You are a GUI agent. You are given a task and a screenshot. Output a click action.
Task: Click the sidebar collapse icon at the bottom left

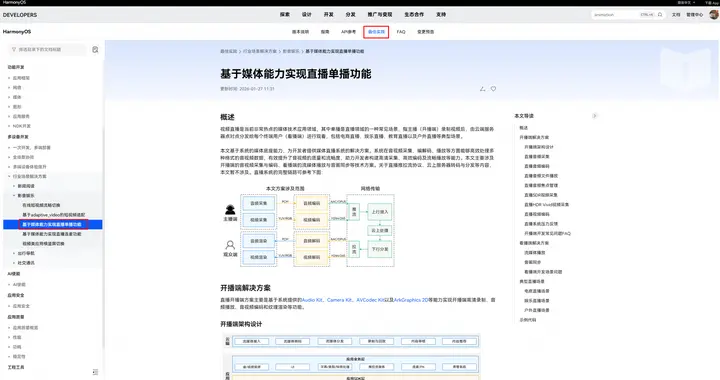(x=95, y=372)
